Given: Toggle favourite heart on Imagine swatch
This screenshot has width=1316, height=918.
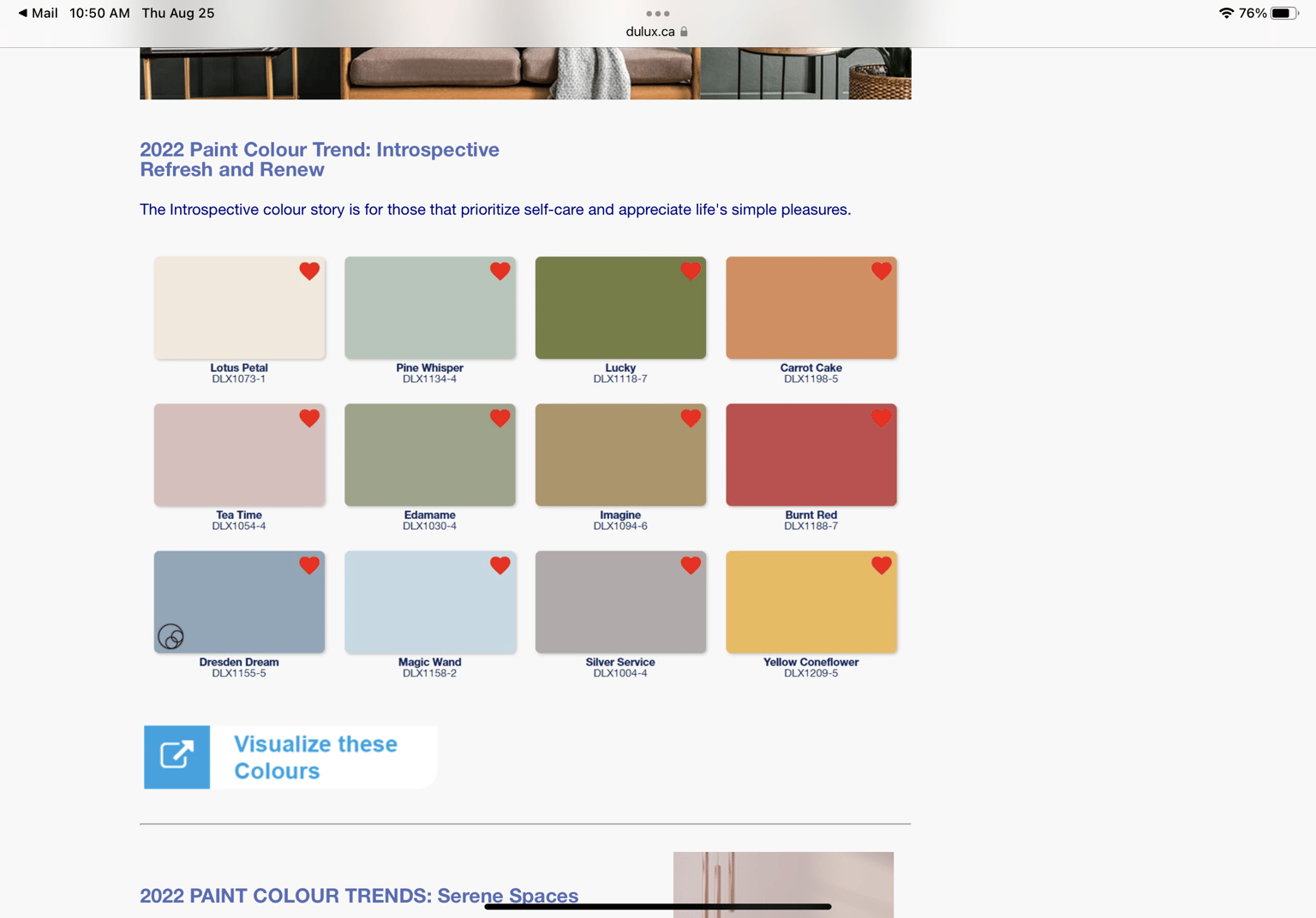Looking at the screenshot, I should coord(691,418).
